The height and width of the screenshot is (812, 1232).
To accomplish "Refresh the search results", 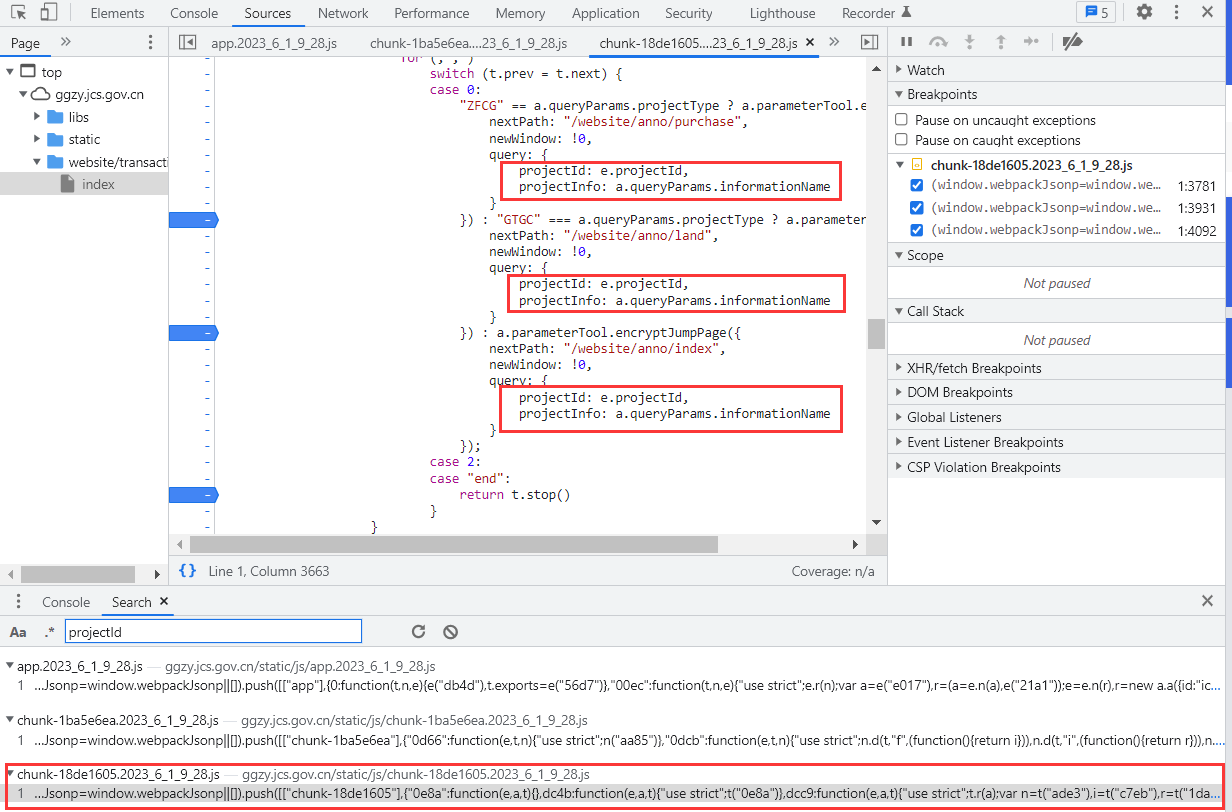I will click(x=419, y=632).
